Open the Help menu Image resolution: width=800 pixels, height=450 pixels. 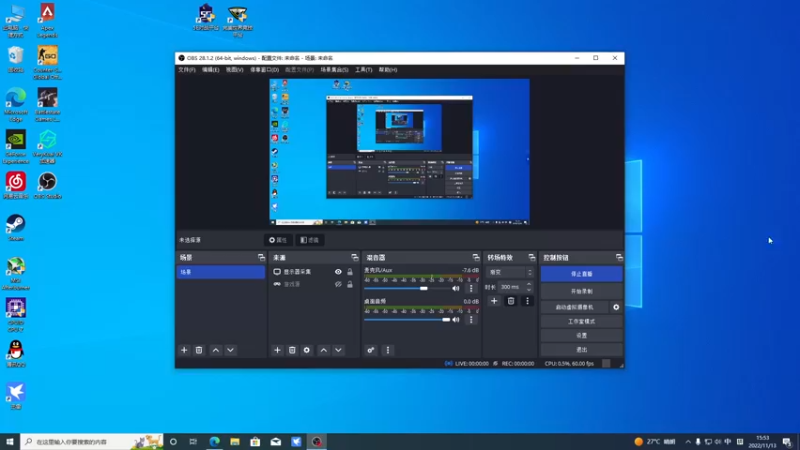point(388,70)
